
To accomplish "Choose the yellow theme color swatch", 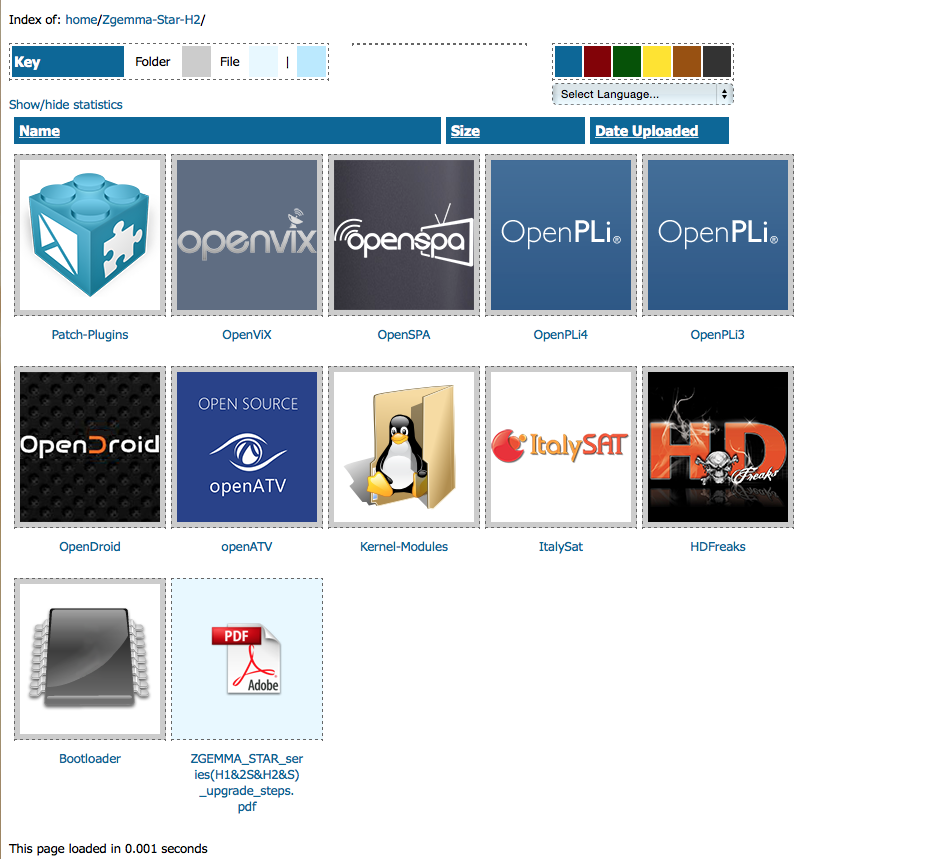I will click(x=657, y=62).
